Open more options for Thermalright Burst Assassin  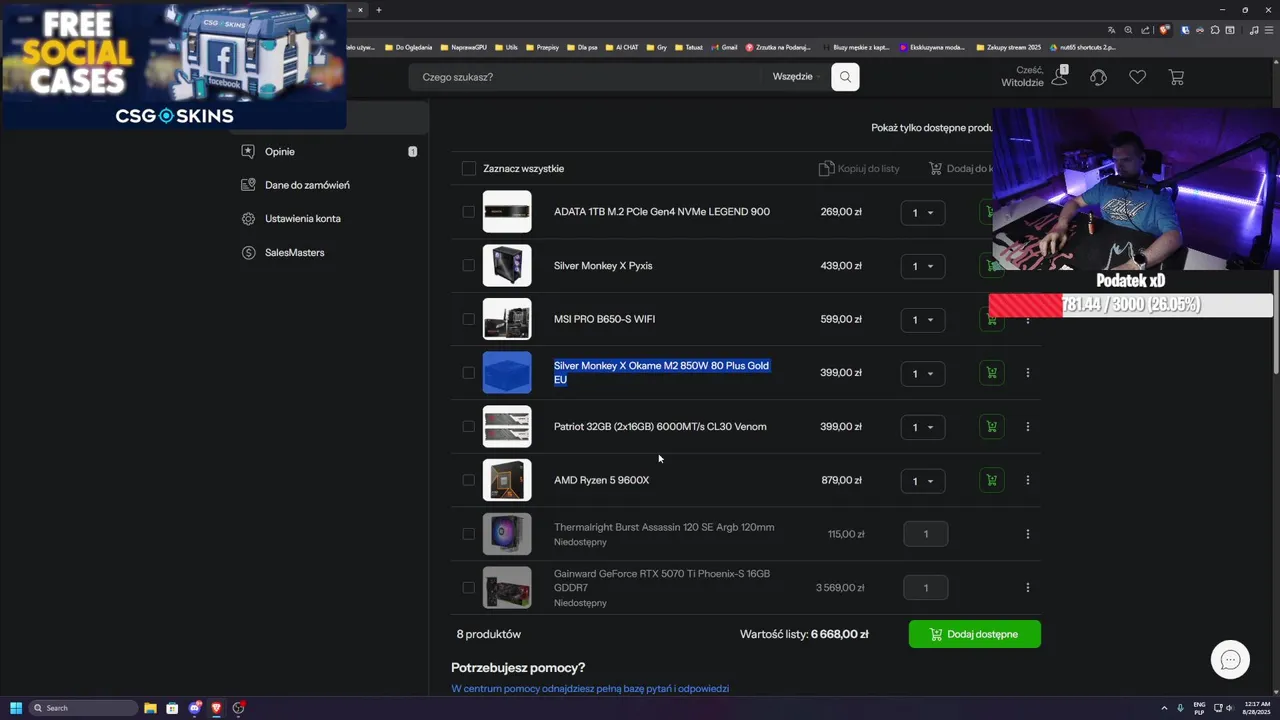(1028, 534)
